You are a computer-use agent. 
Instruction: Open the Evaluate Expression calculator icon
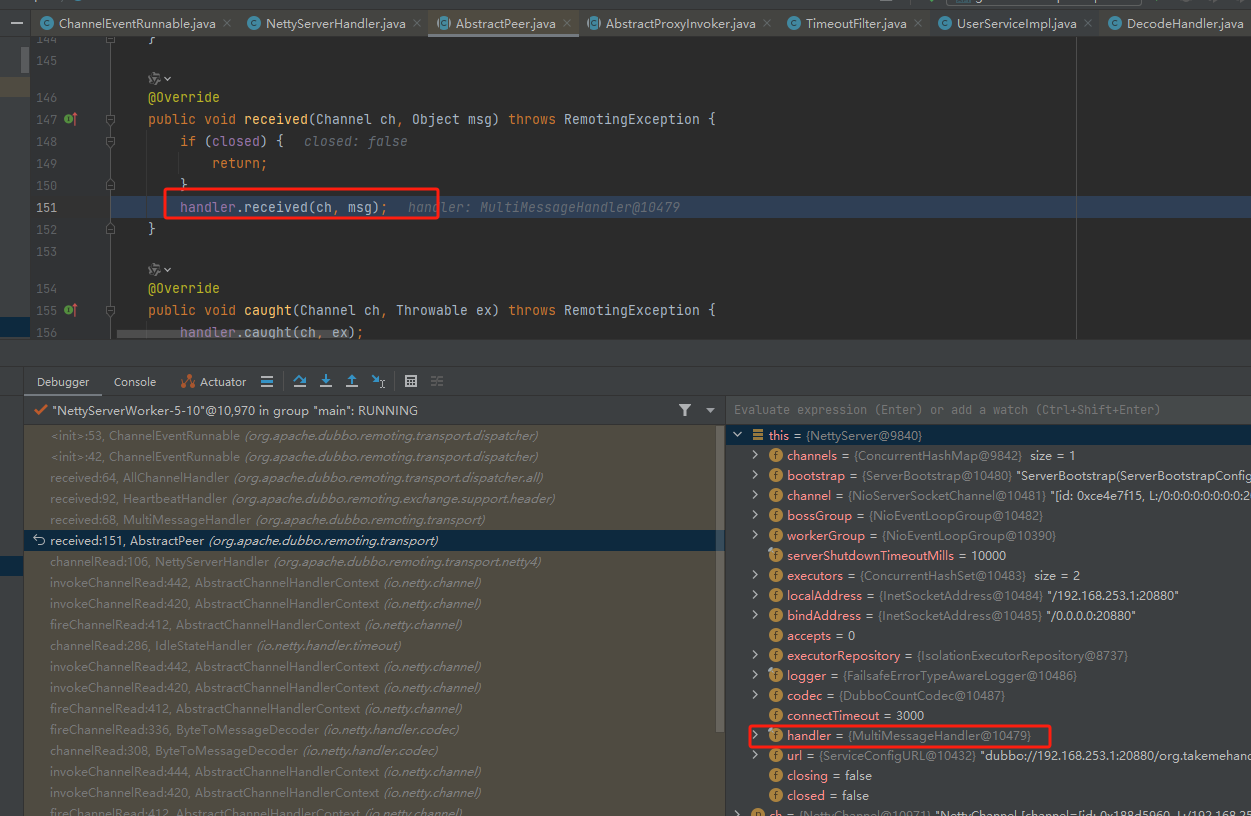coord(411,381)
